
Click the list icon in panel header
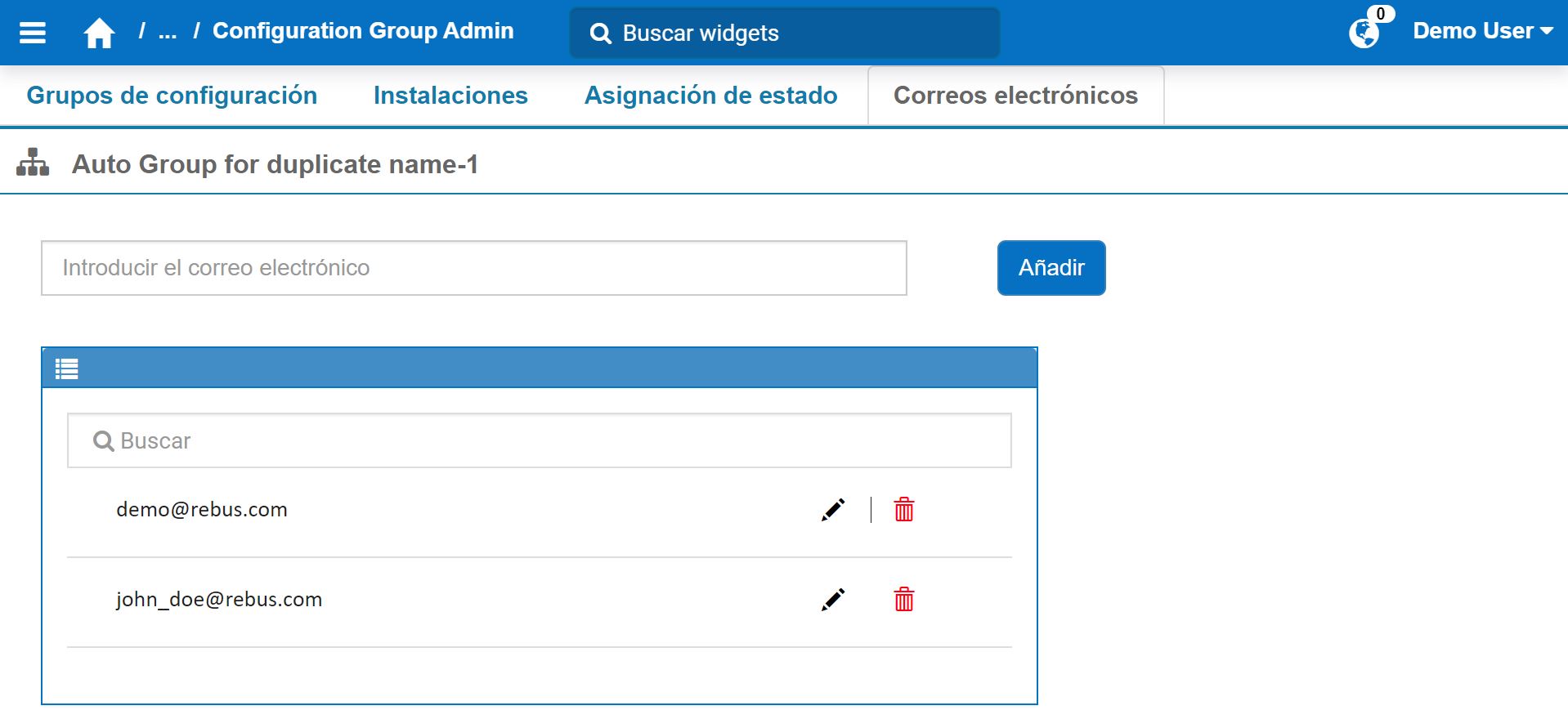coord(67,369)
